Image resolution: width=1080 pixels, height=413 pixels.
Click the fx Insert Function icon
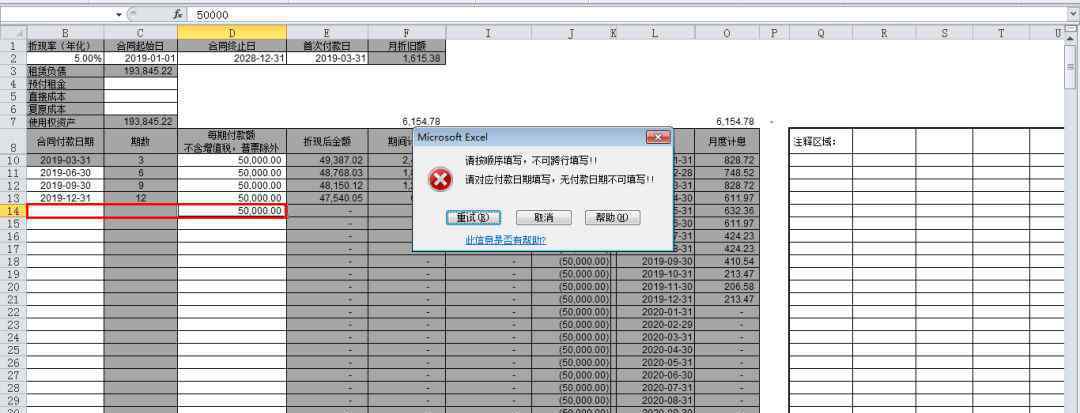pos(178,15)
